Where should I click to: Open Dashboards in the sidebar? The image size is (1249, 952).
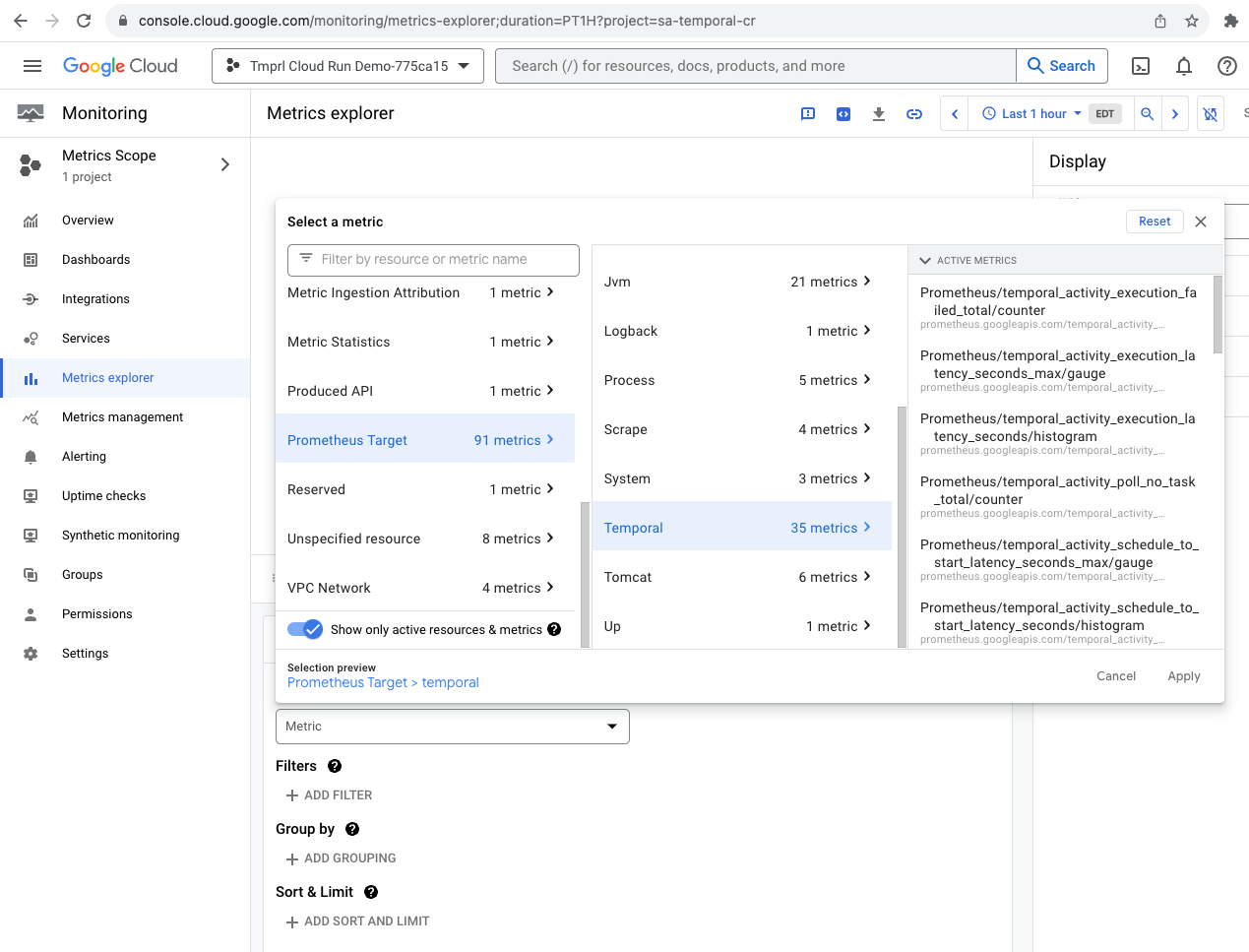tap(125, 260)
